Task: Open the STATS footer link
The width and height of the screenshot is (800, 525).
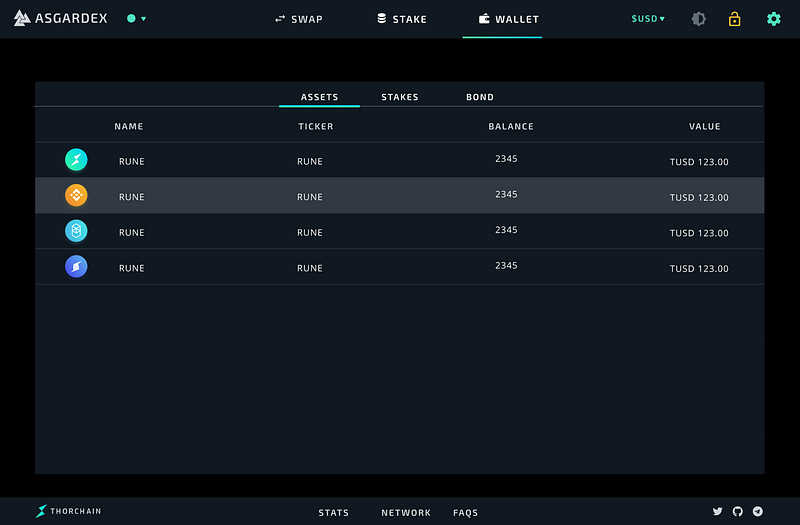Action: (x=334, y=513)
